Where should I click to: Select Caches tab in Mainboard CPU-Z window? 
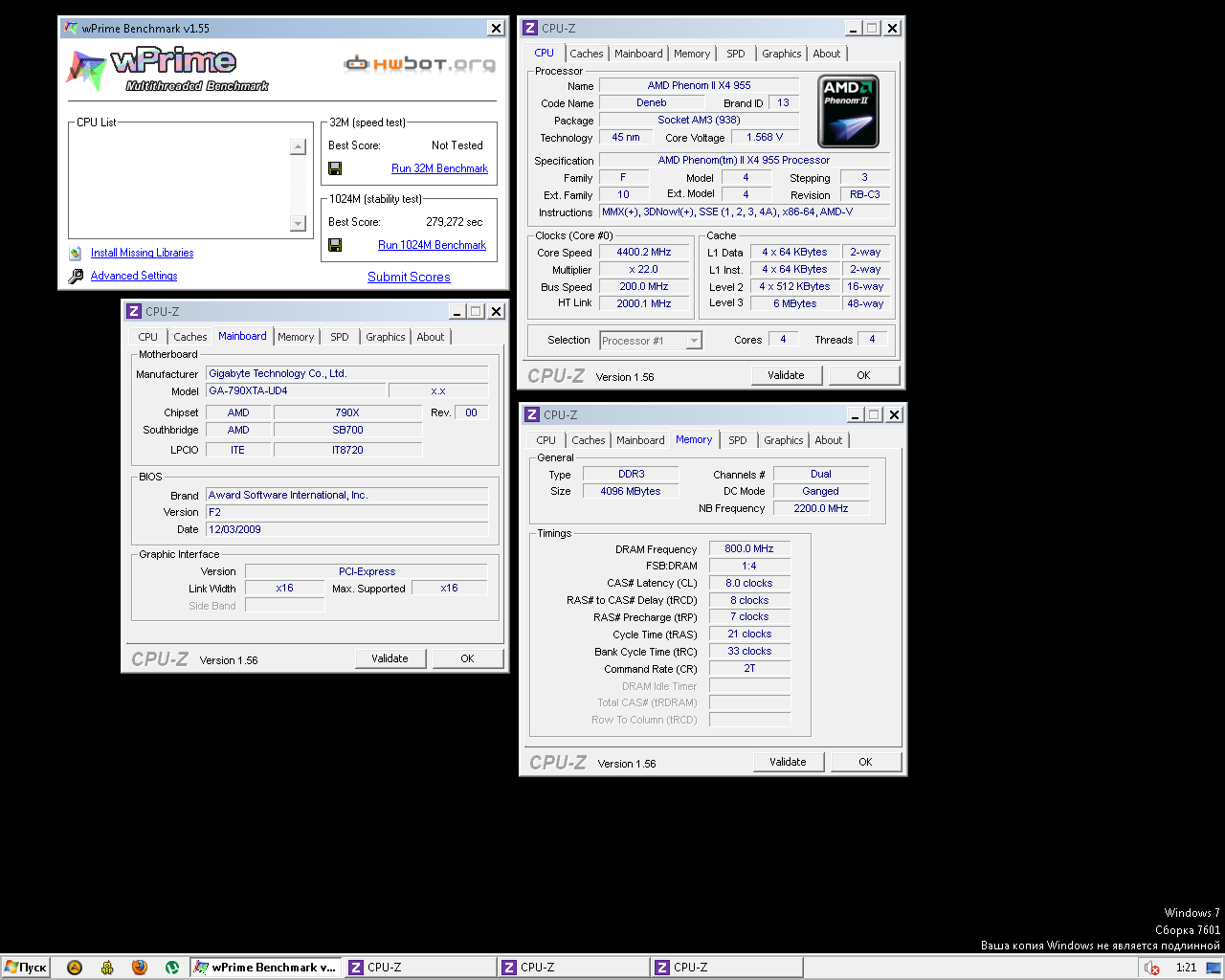click(190, 337)
